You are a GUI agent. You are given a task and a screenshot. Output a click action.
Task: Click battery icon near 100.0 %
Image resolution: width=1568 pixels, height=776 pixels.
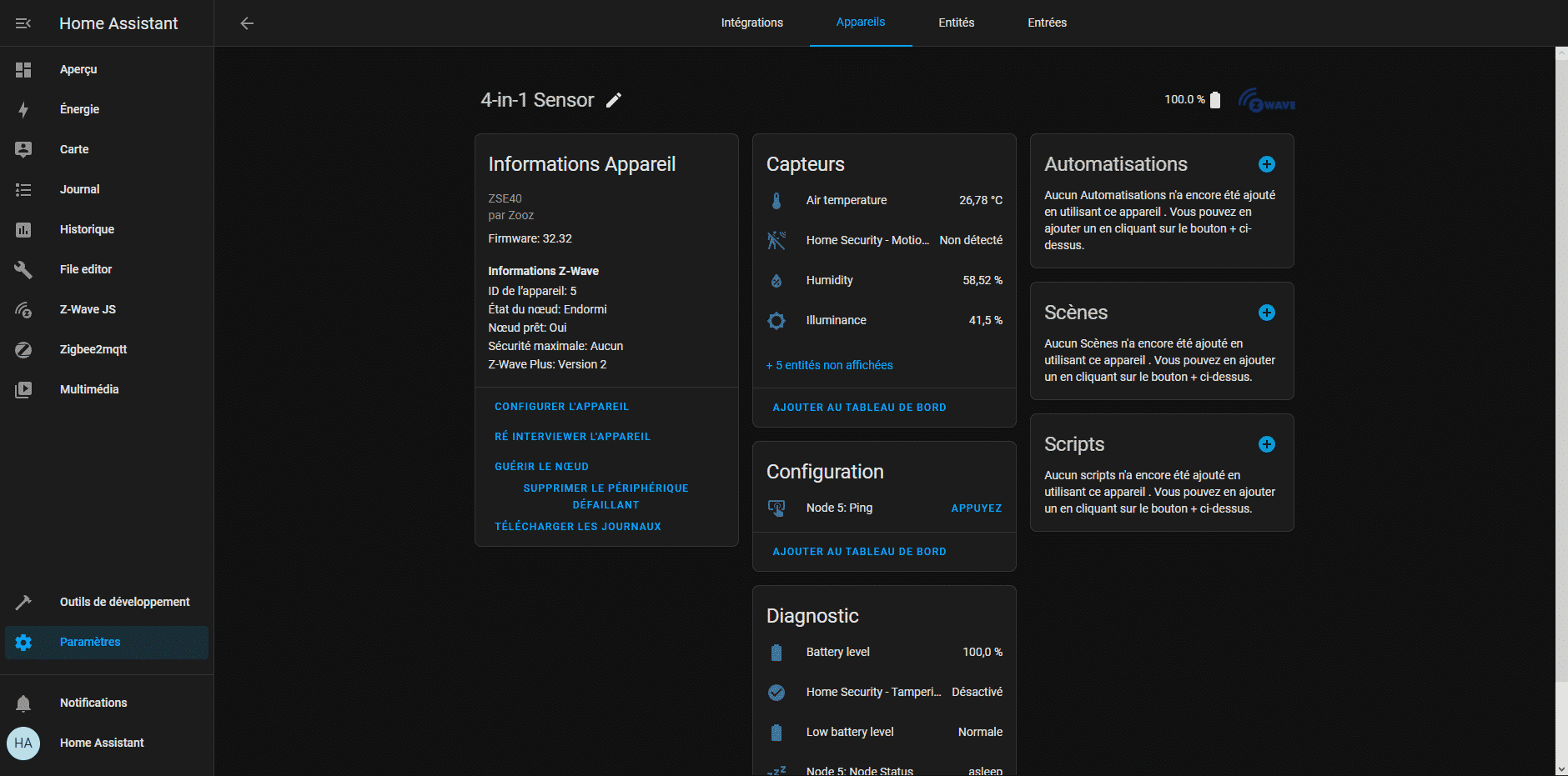pos(1215,100)
